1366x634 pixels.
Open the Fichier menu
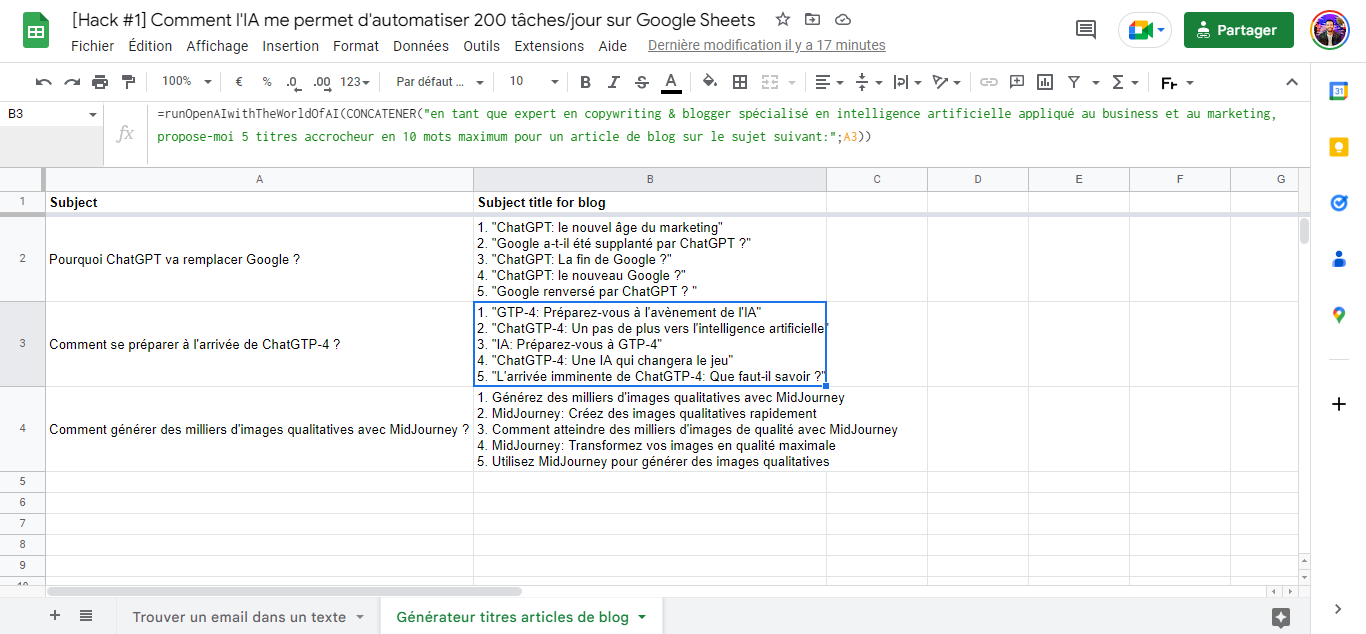tap(93, 46)
